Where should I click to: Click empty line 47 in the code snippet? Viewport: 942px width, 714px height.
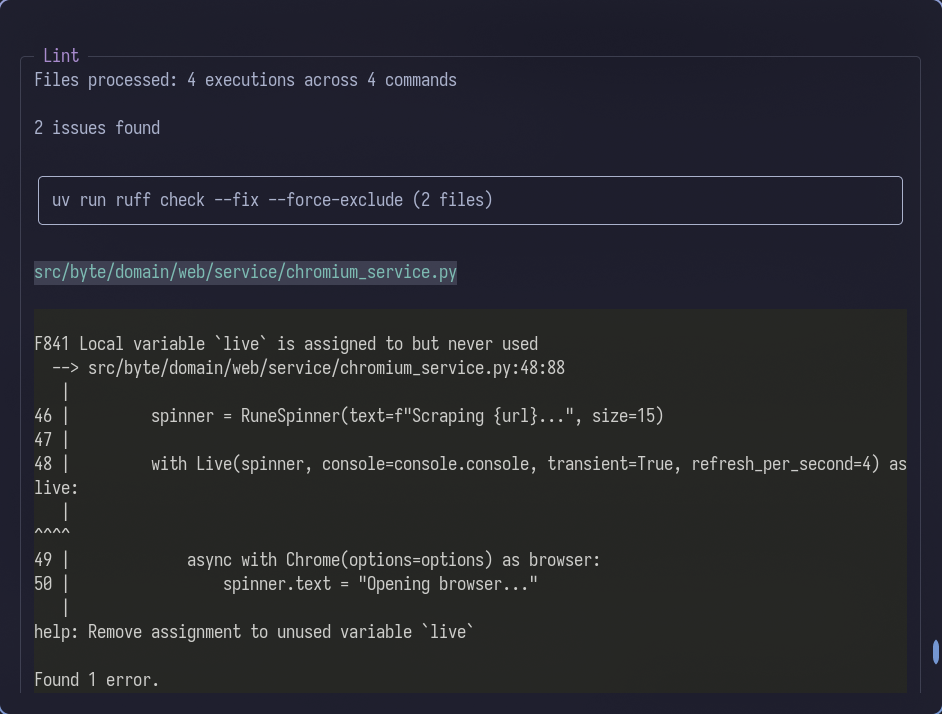(x=45, y=439)
